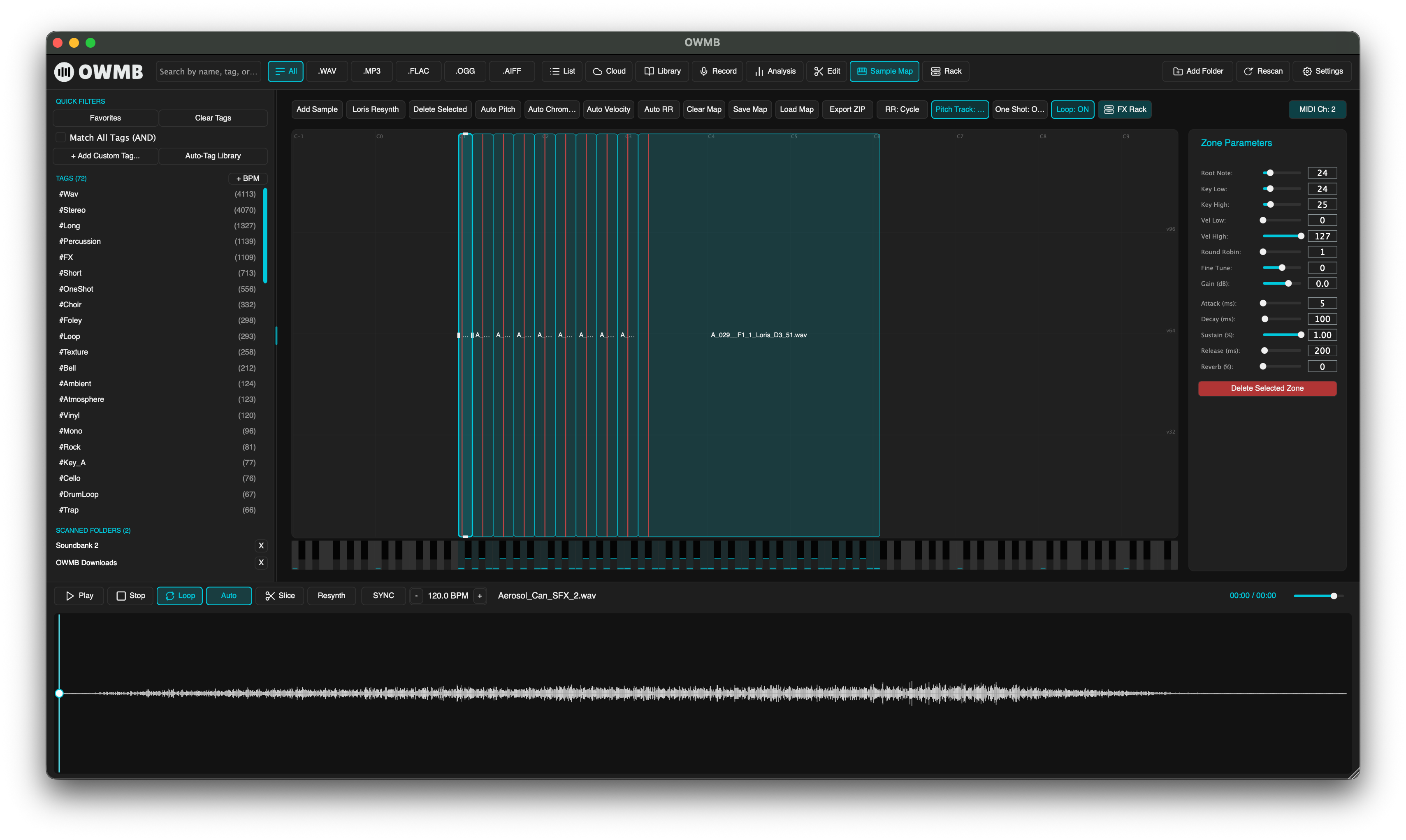1406x840 pixels.
Task: Filter by .OGG format
Action: [465, 71]
